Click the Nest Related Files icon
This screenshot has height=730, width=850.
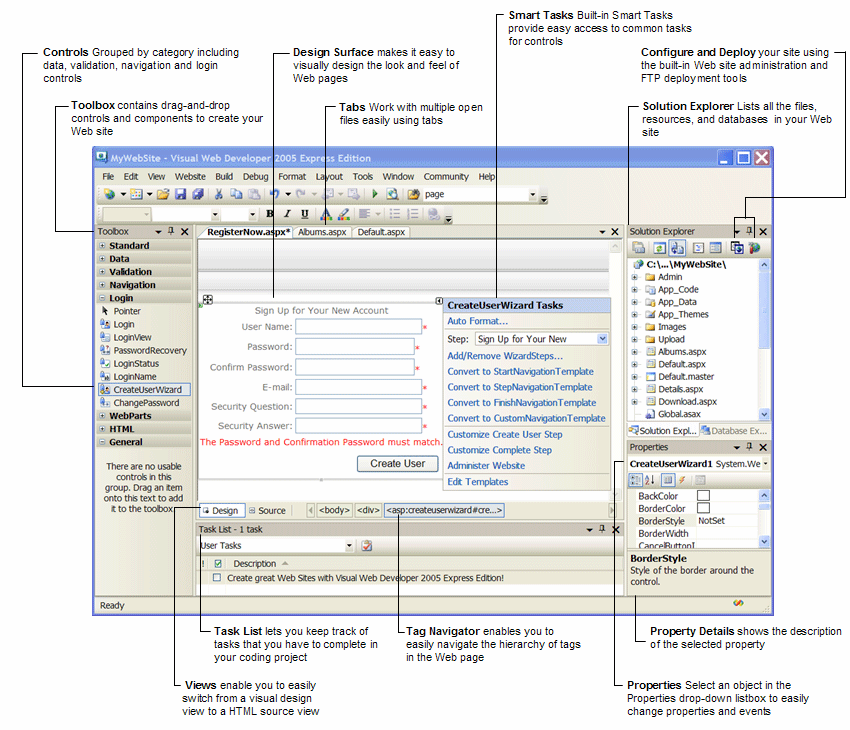tap(678, 248)
